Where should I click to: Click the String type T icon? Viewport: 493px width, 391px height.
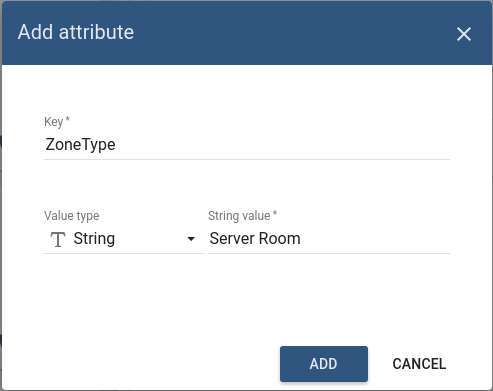coord(58,239)
